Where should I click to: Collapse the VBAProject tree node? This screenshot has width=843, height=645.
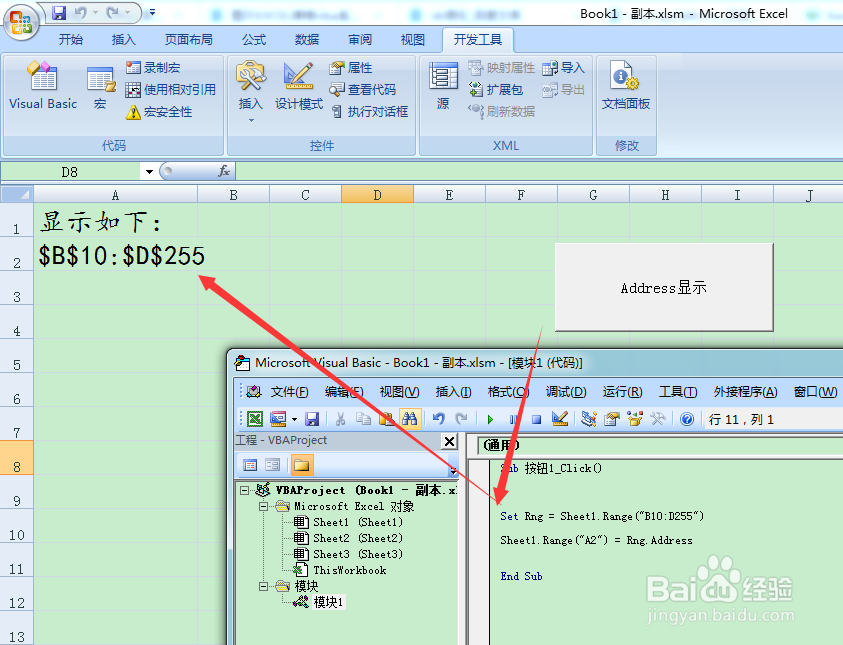coord(245,490)
